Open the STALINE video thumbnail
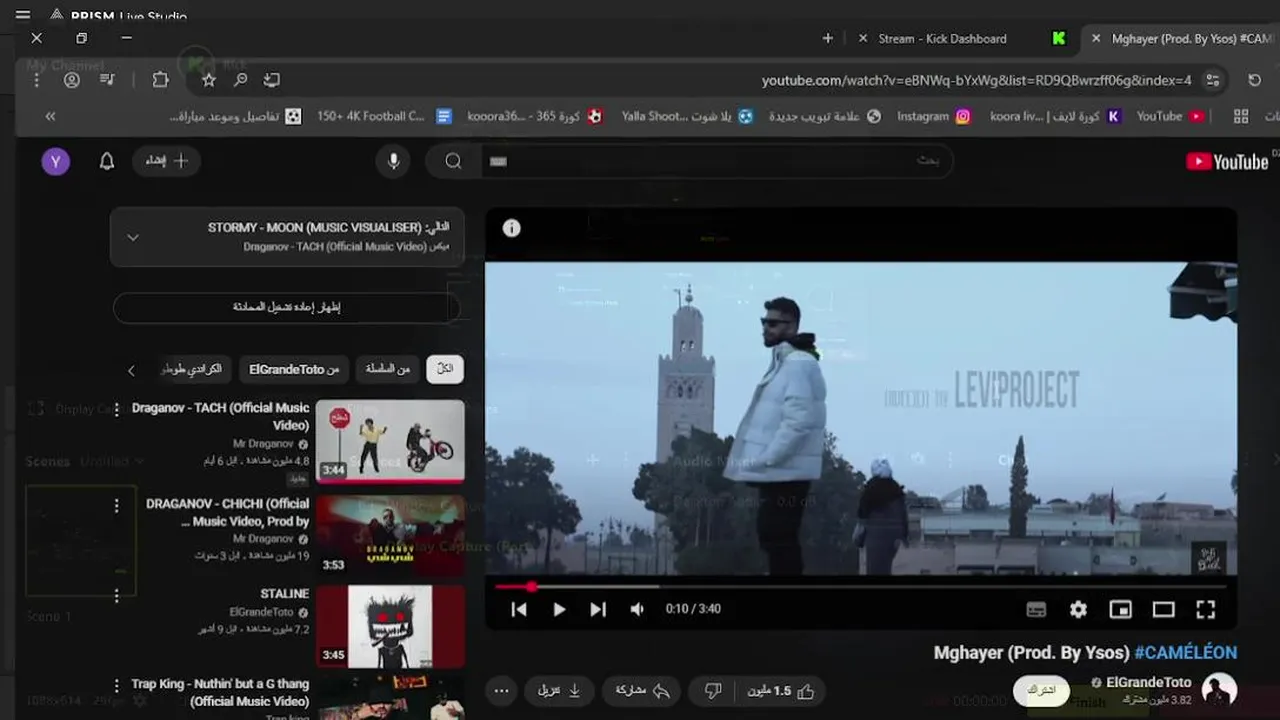Screen dimensions: 1280x720 (390, 626)
